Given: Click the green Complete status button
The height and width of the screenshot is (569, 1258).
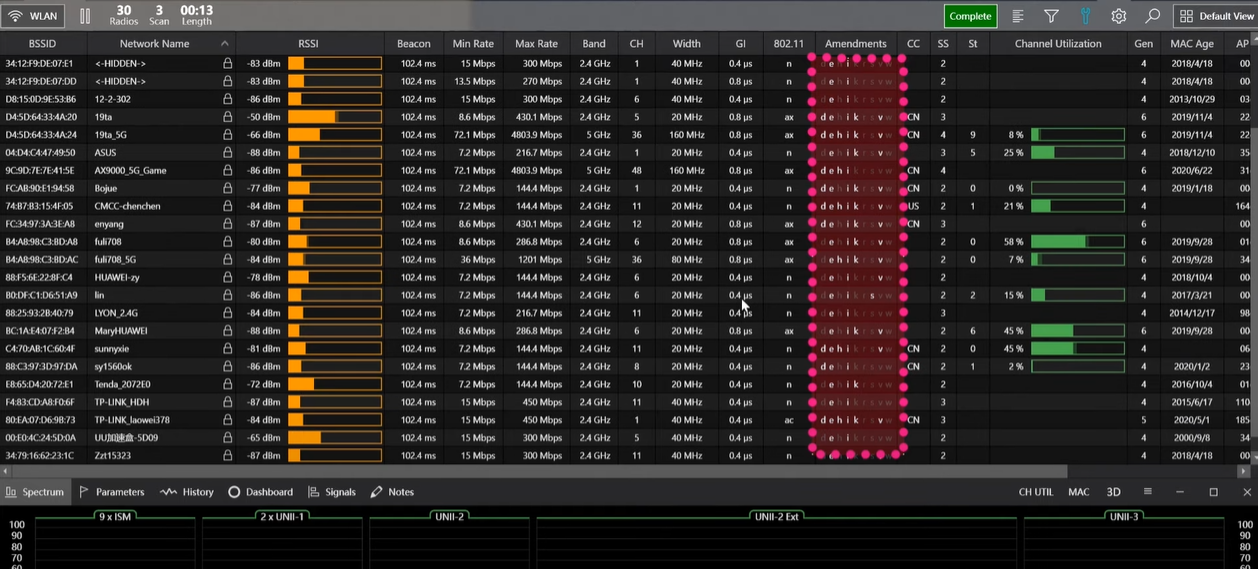Looking at the screenshot, I should click(970, 16).
